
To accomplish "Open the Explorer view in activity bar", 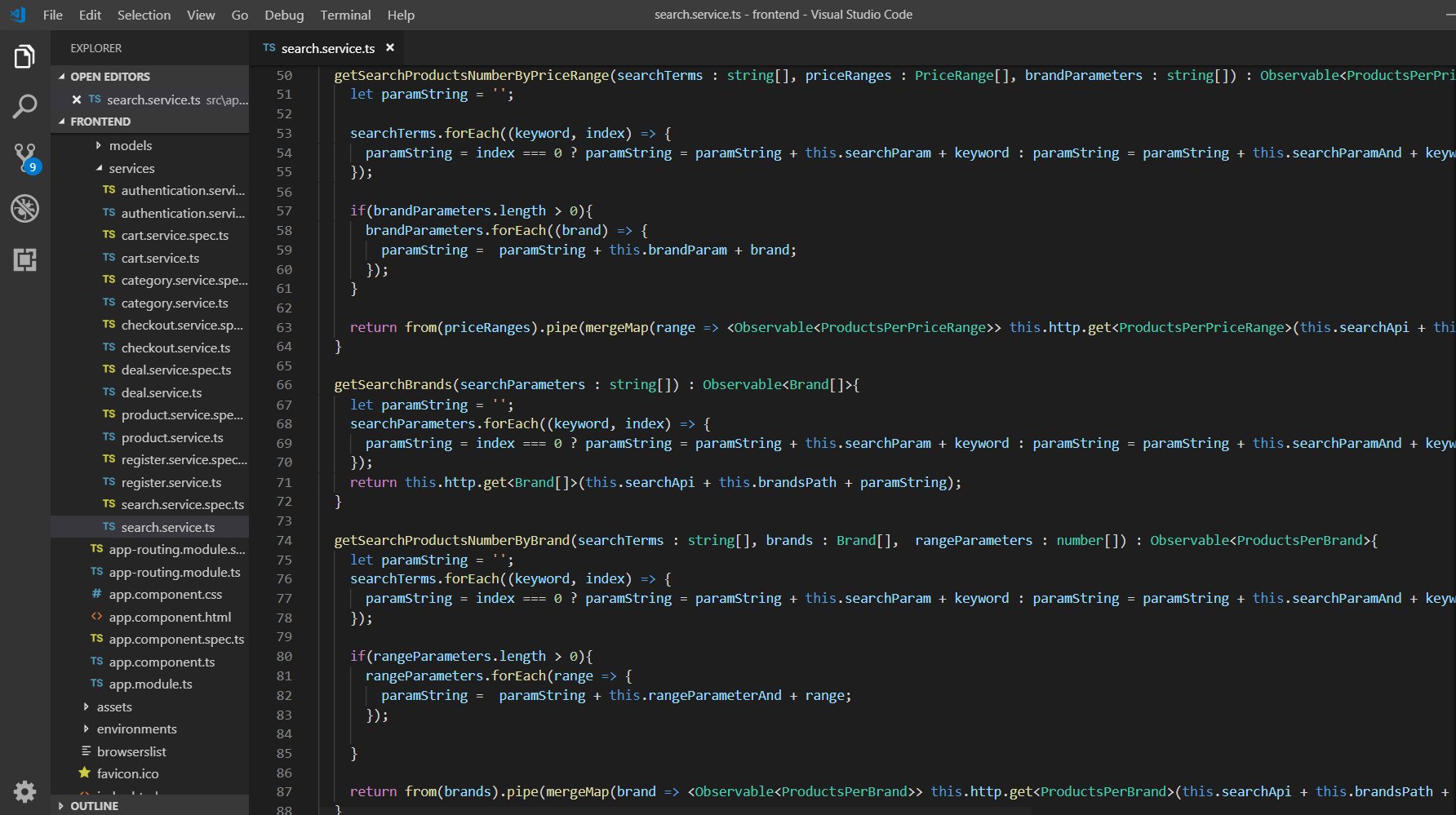I will [x=24, y=57].
